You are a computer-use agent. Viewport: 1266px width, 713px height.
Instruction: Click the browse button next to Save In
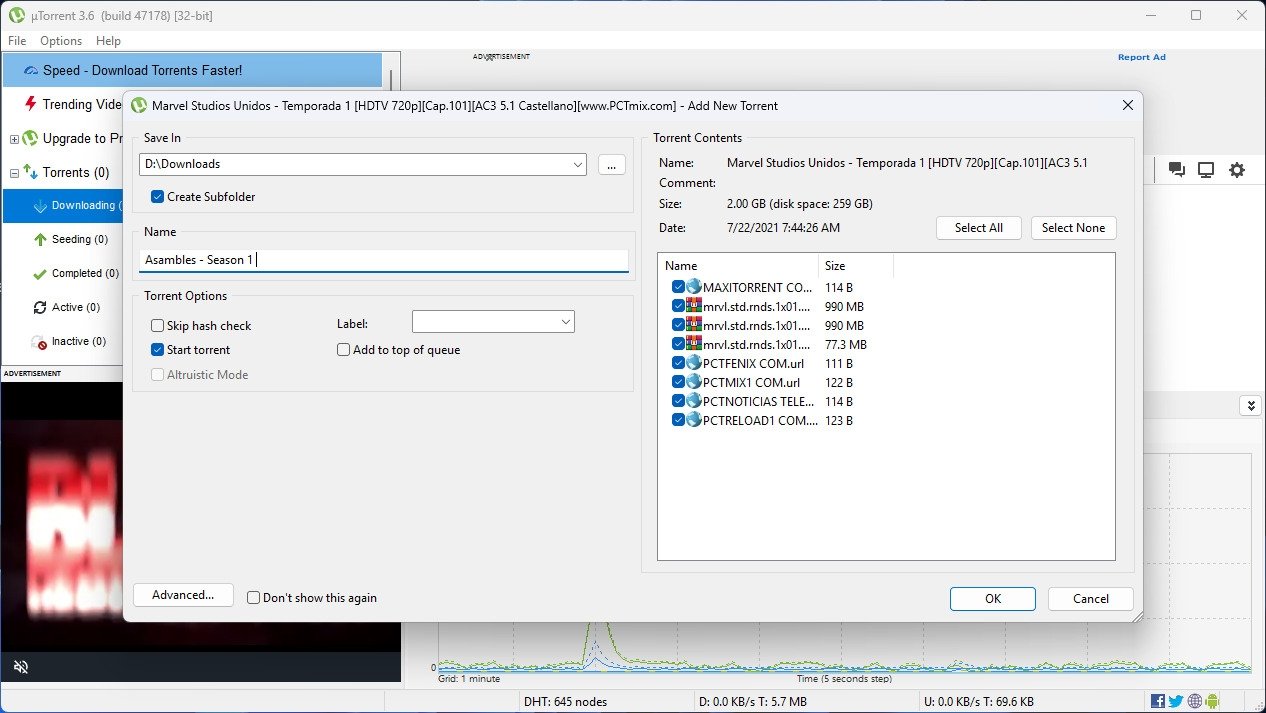[612, 164]
